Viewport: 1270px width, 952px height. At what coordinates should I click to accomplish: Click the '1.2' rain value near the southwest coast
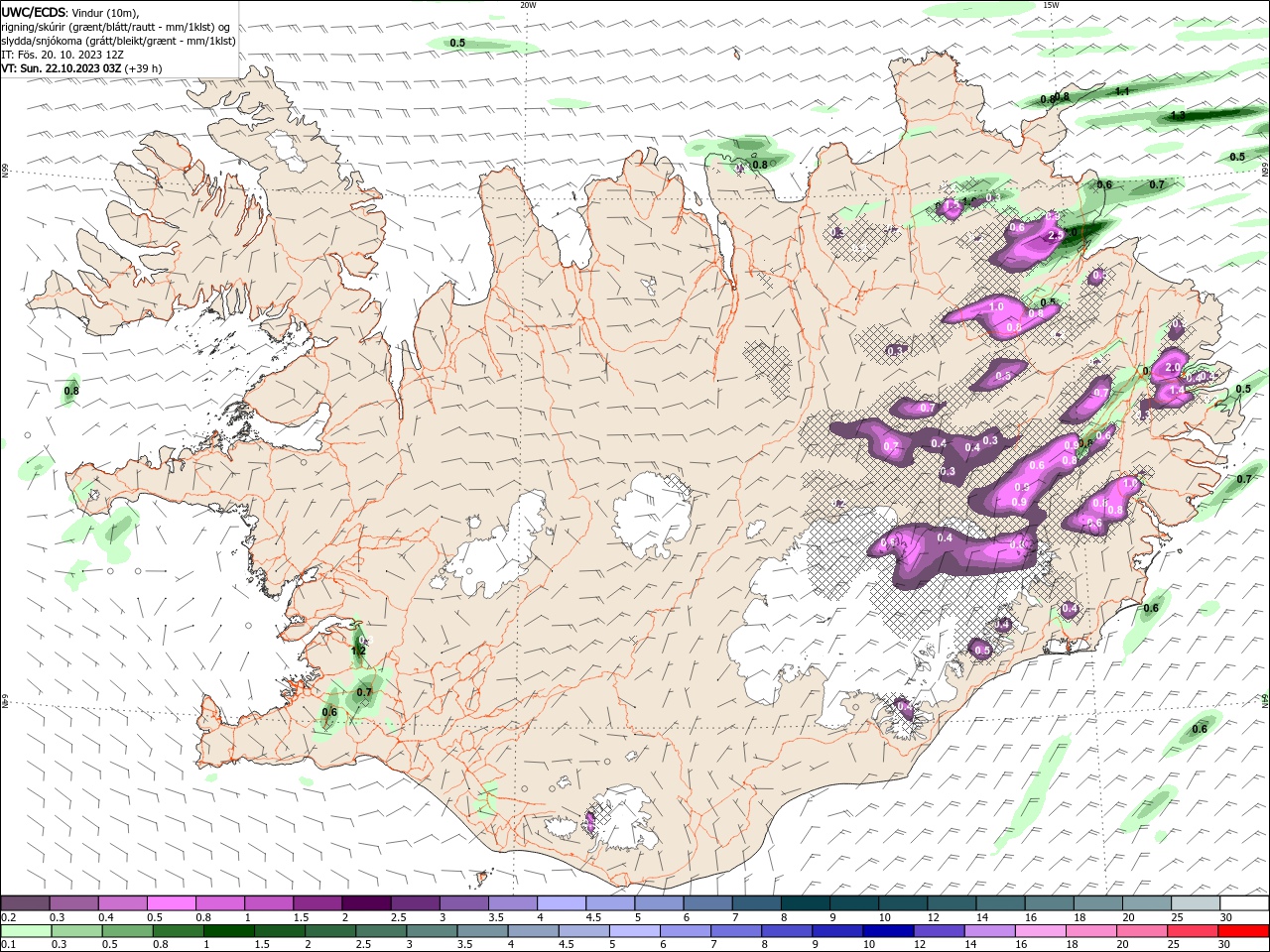(358, 652)
